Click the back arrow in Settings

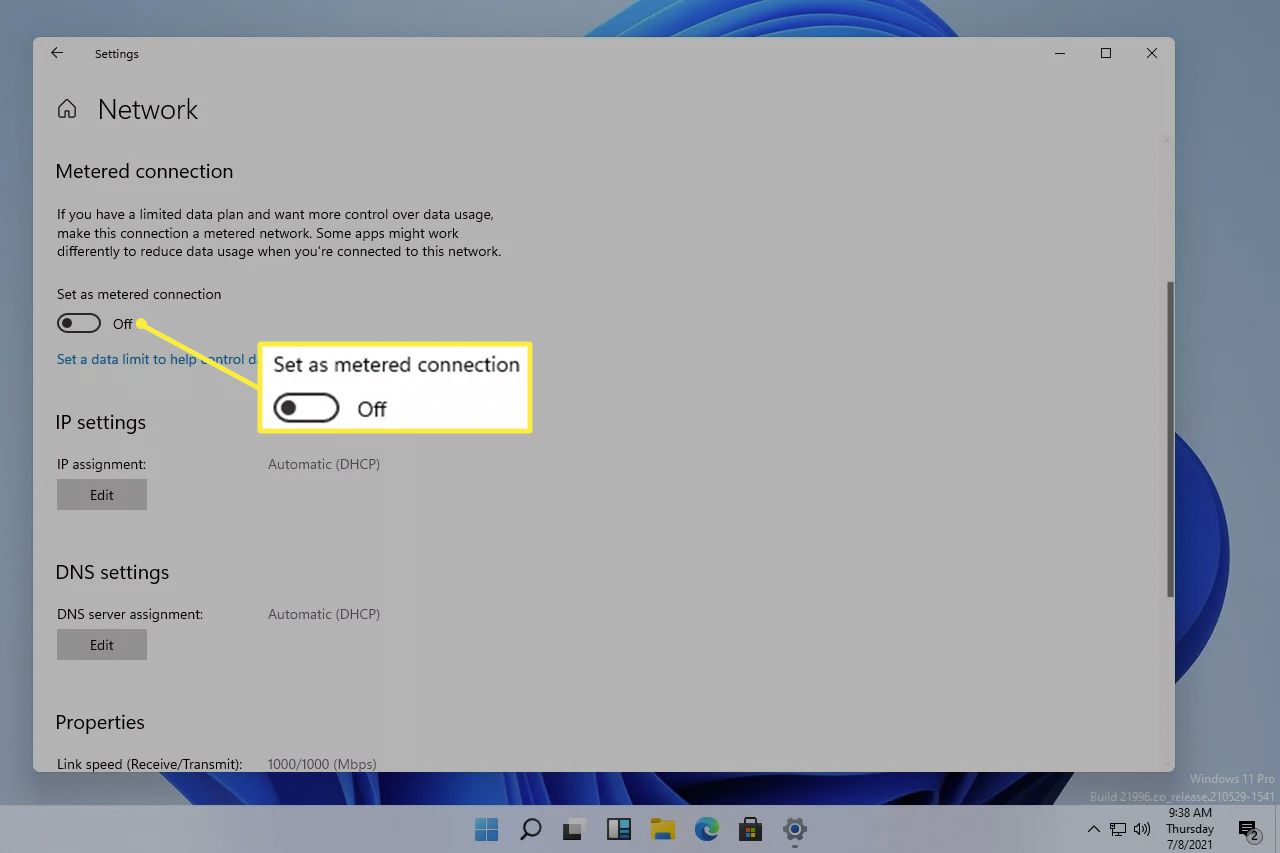point(57,53)
